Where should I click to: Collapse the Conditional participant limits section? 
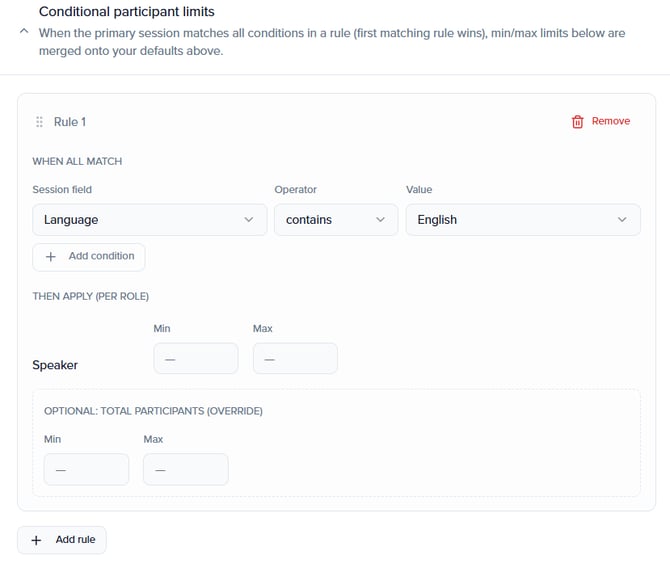pos(23,32)
